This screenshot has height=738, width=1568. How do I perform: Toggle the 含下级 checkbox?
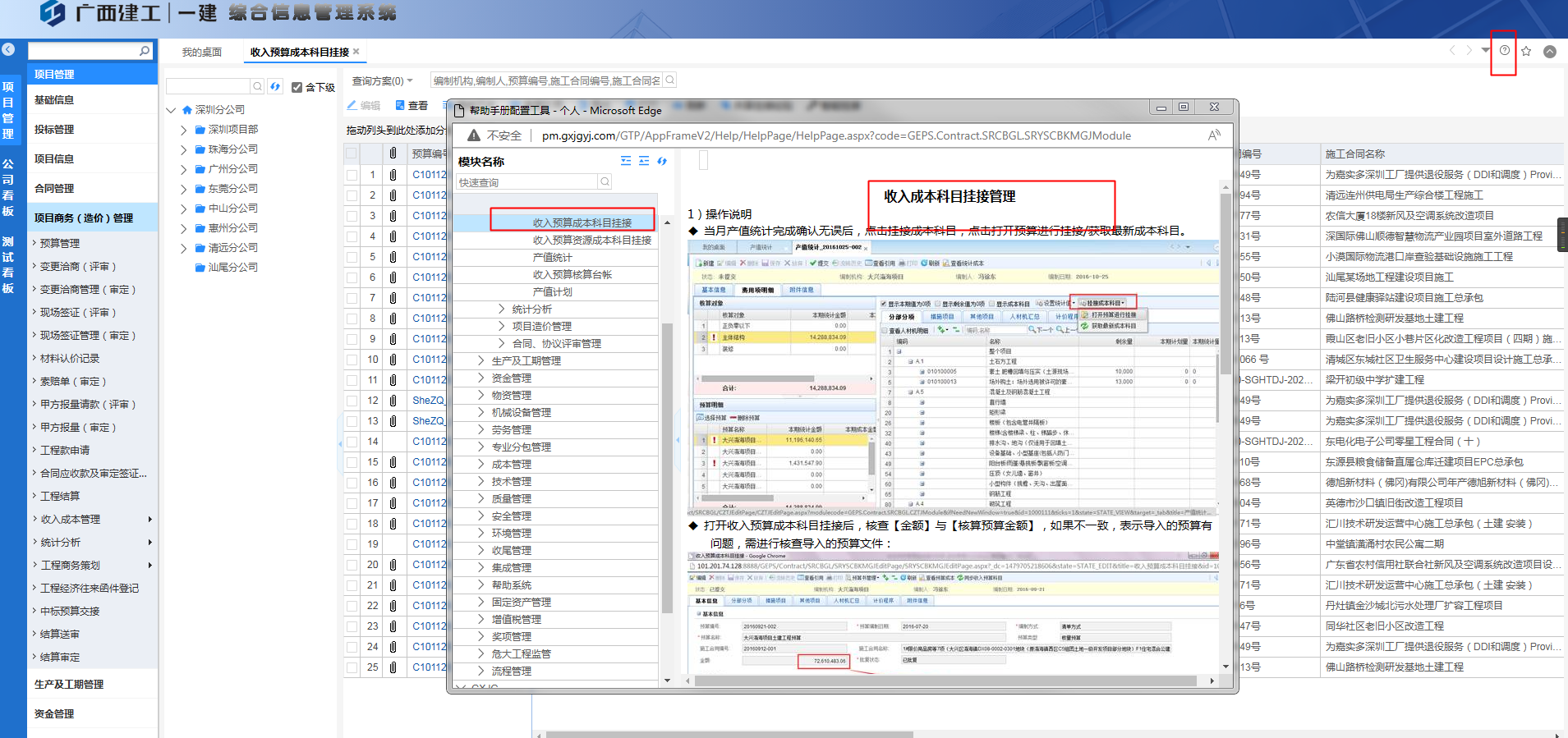pyautogui.click(x=297, y=87)
